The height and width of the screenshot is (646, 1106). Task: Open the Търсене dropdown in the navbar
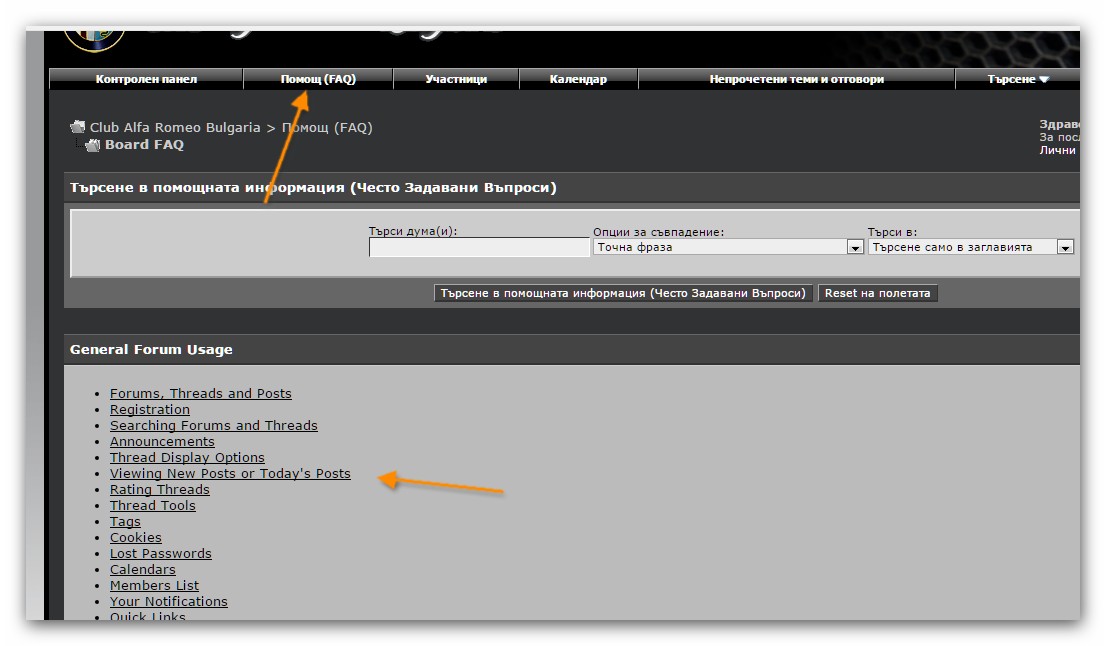pyautogui.click(x=1018, y=79)
